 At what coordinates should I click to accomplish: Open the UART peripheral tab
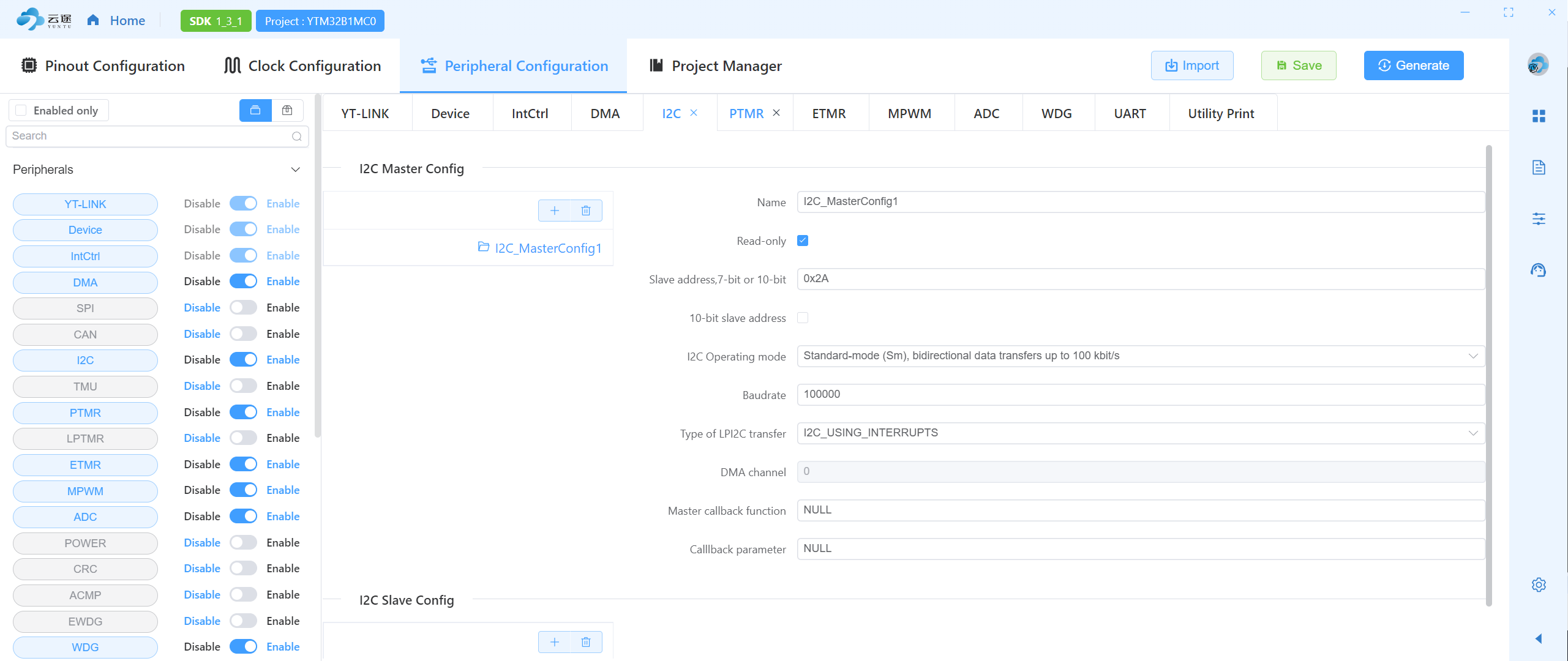[x=1130, y=113]
